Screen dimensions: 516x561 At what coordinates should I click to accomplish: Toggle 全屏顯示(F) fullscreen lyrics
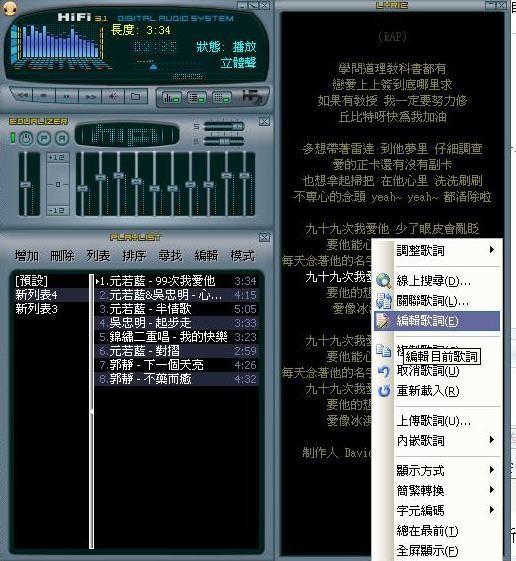(x=437, y=551)
